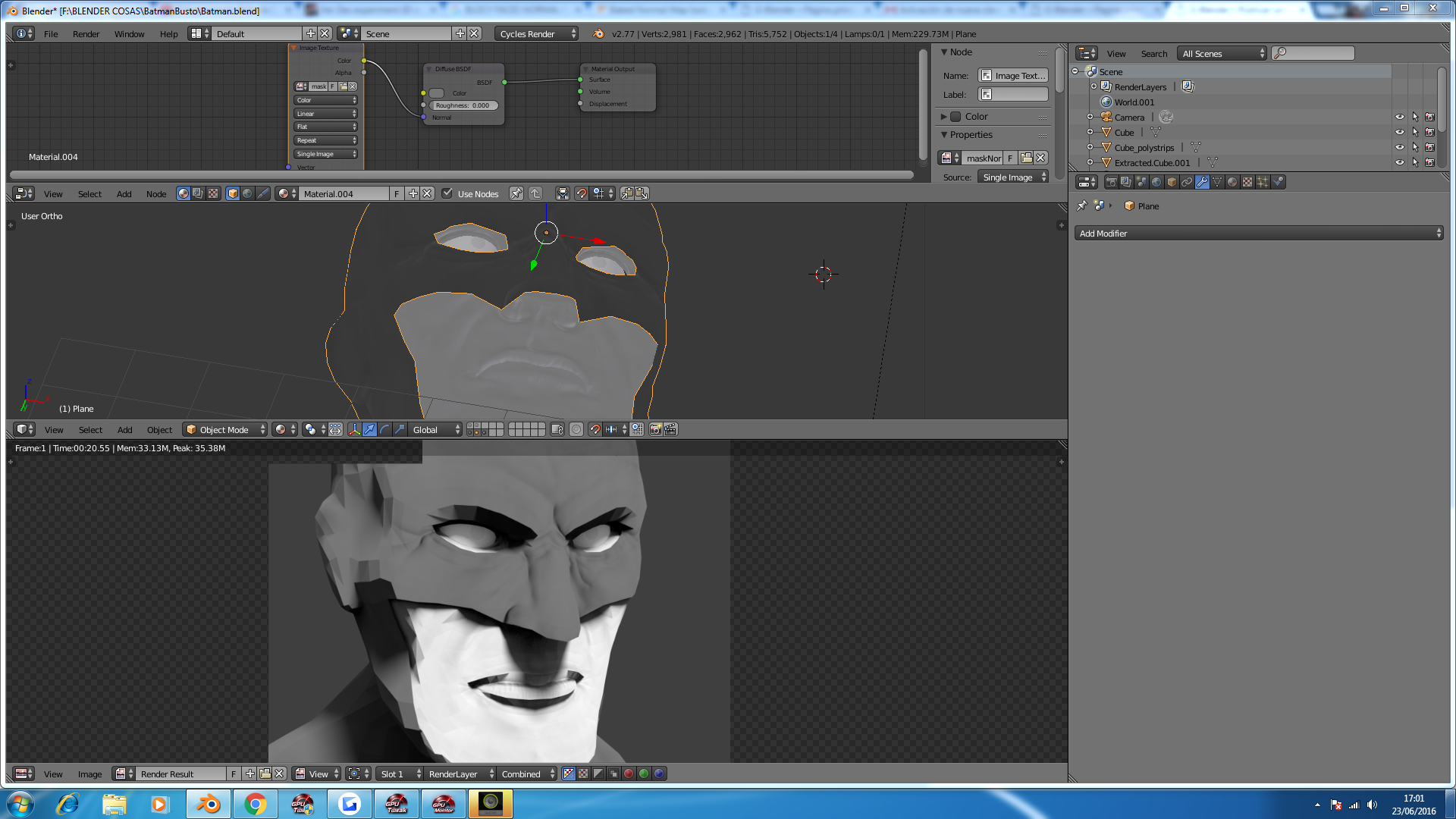Screen dimensions: 1456x819
Task: Open the Particles properties tab
Action: [1263, 182]
